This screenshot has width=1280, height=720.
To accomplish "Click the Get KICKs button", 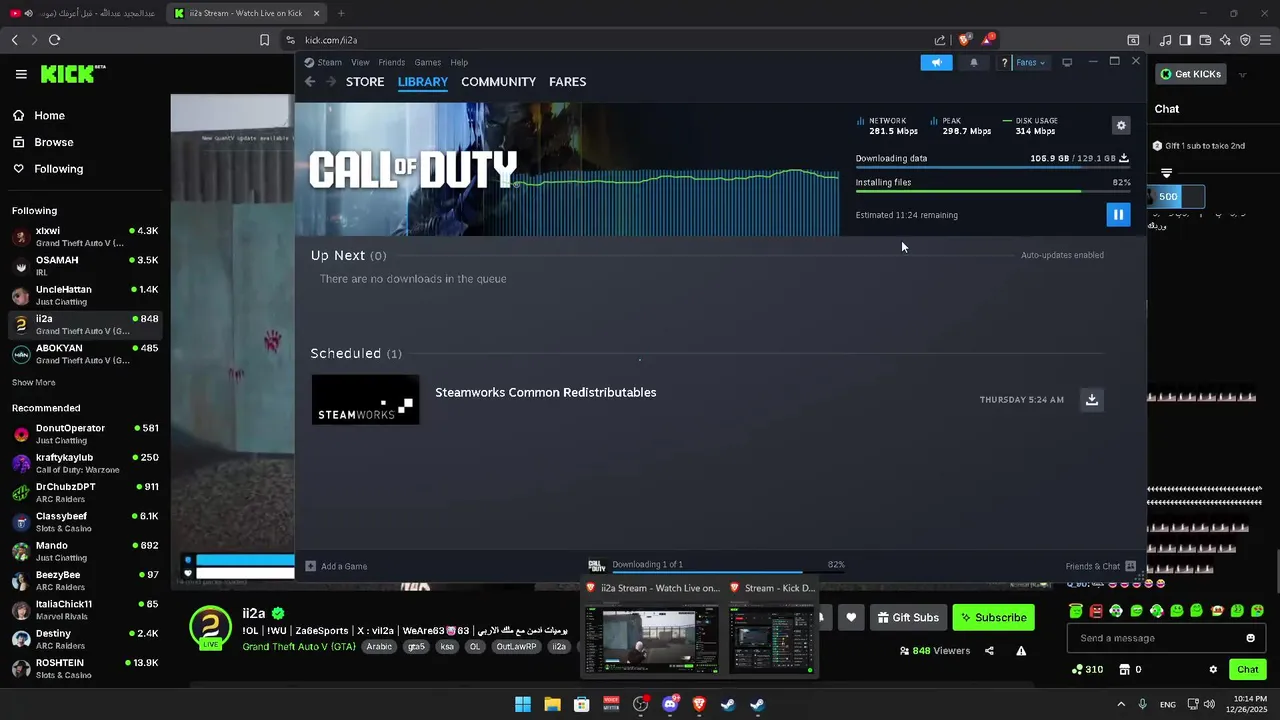I will tap(1191, 74).
